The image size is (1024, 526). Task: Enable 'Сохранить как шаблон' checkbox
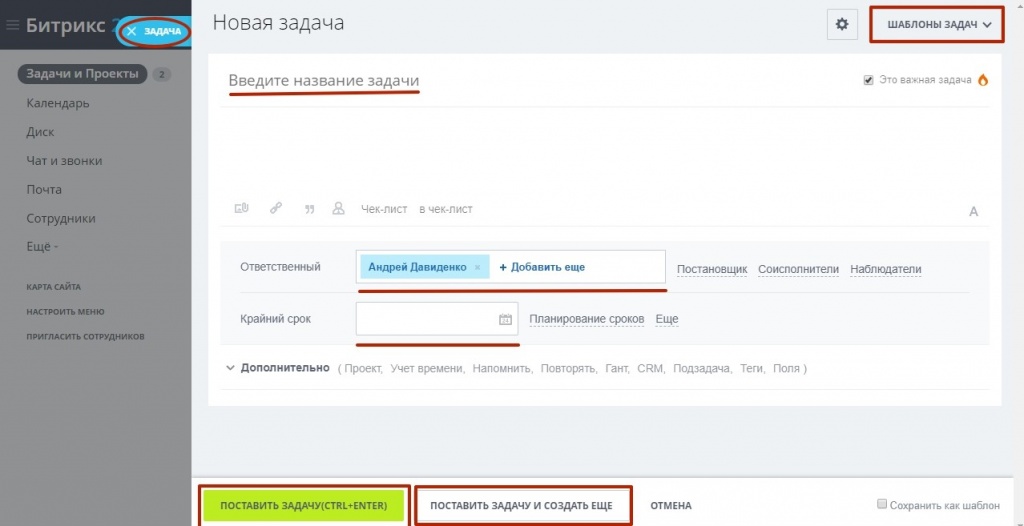point(882,504)
